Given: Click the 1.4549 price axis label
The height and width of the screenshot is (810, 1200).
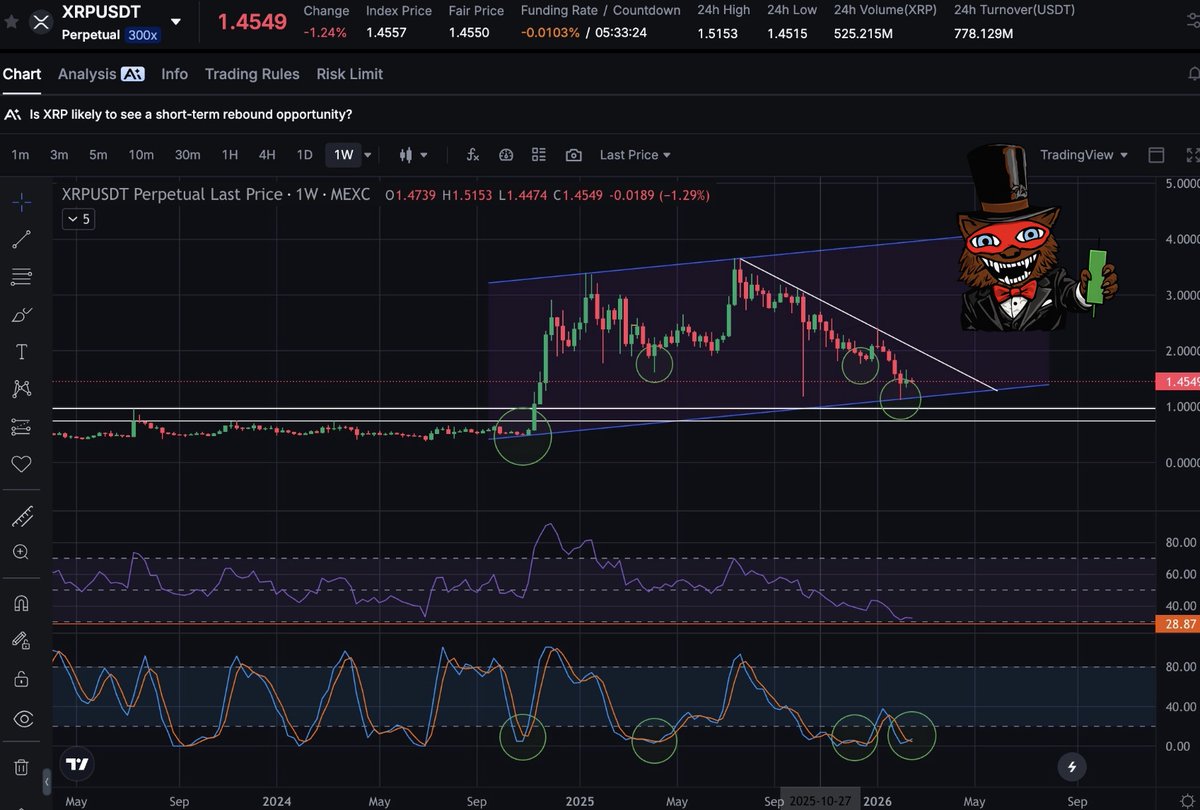Looking at the screenshot, I should coord(1177,382).
